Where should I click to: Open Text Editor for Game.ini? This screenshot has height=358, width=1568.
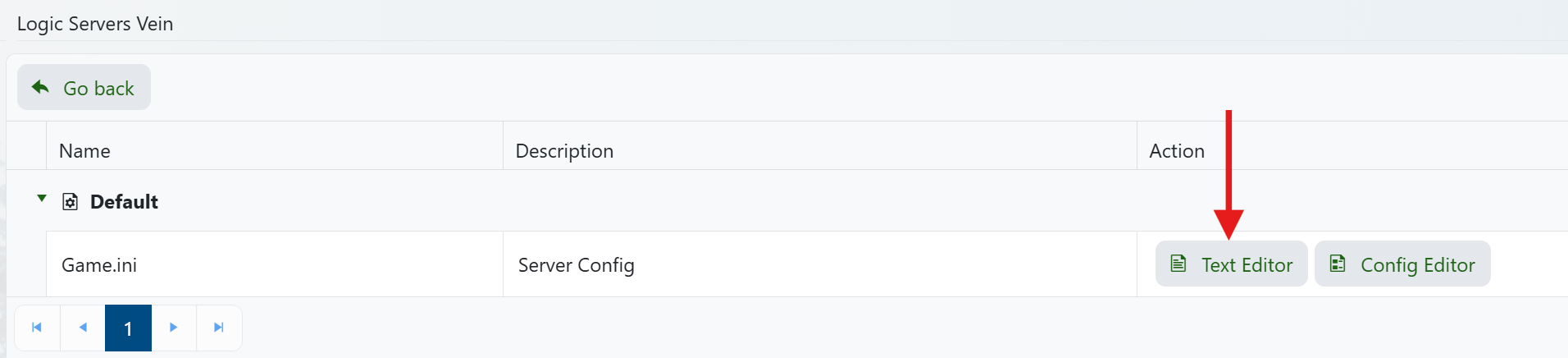point(1231,264)
